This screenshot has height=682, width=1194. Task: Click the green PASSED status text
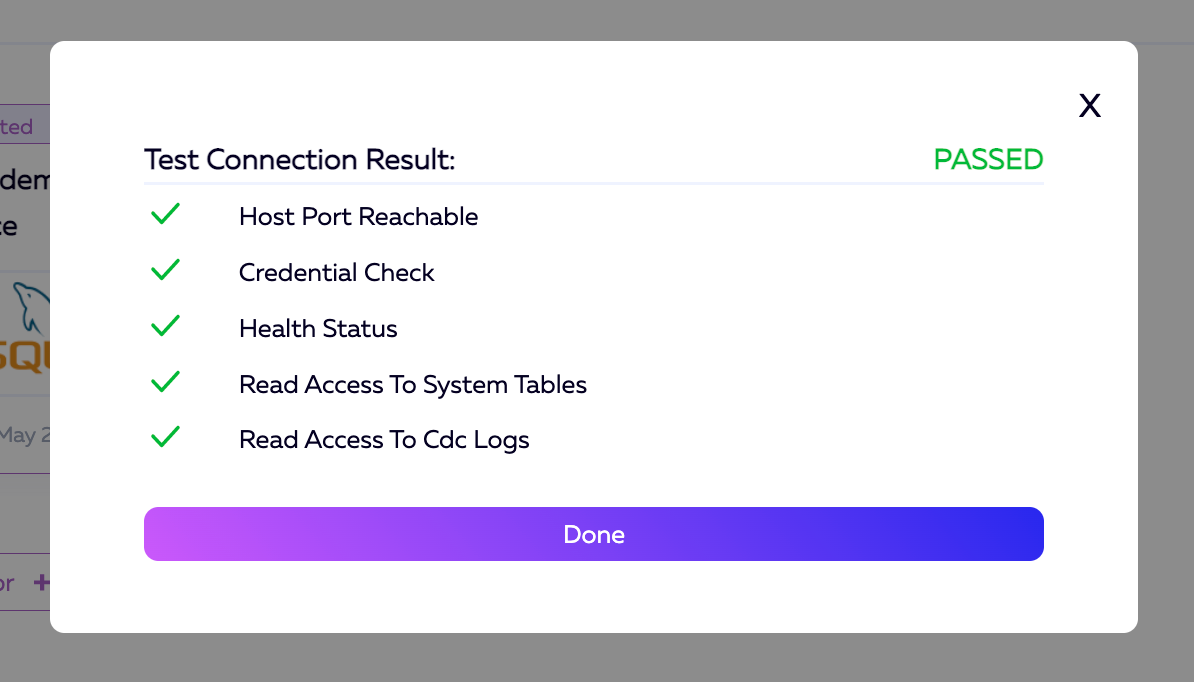coord(988,160)
